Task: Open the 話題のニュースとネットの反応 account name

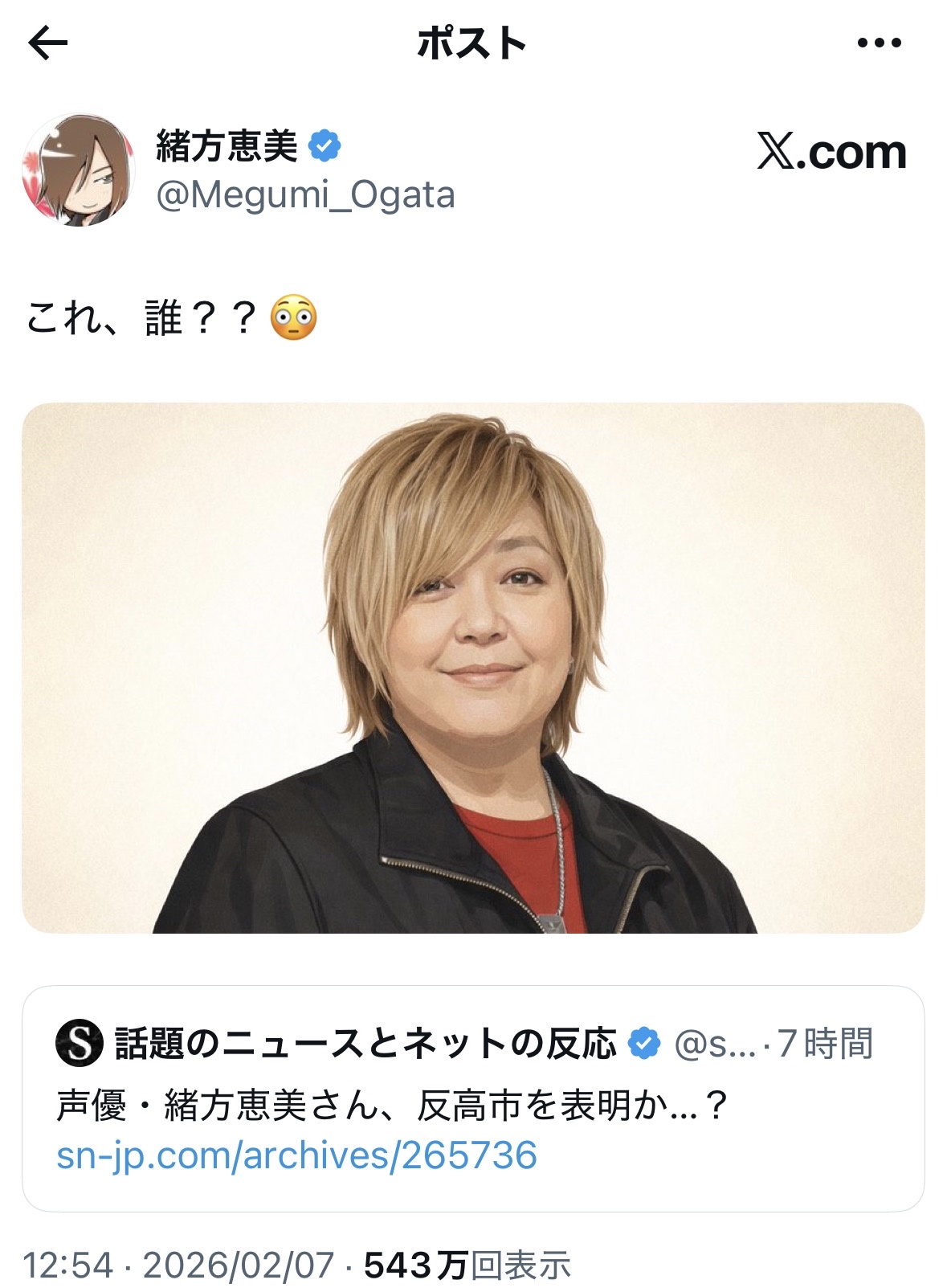Action: pyautogui.click(x=365, y=1043)
